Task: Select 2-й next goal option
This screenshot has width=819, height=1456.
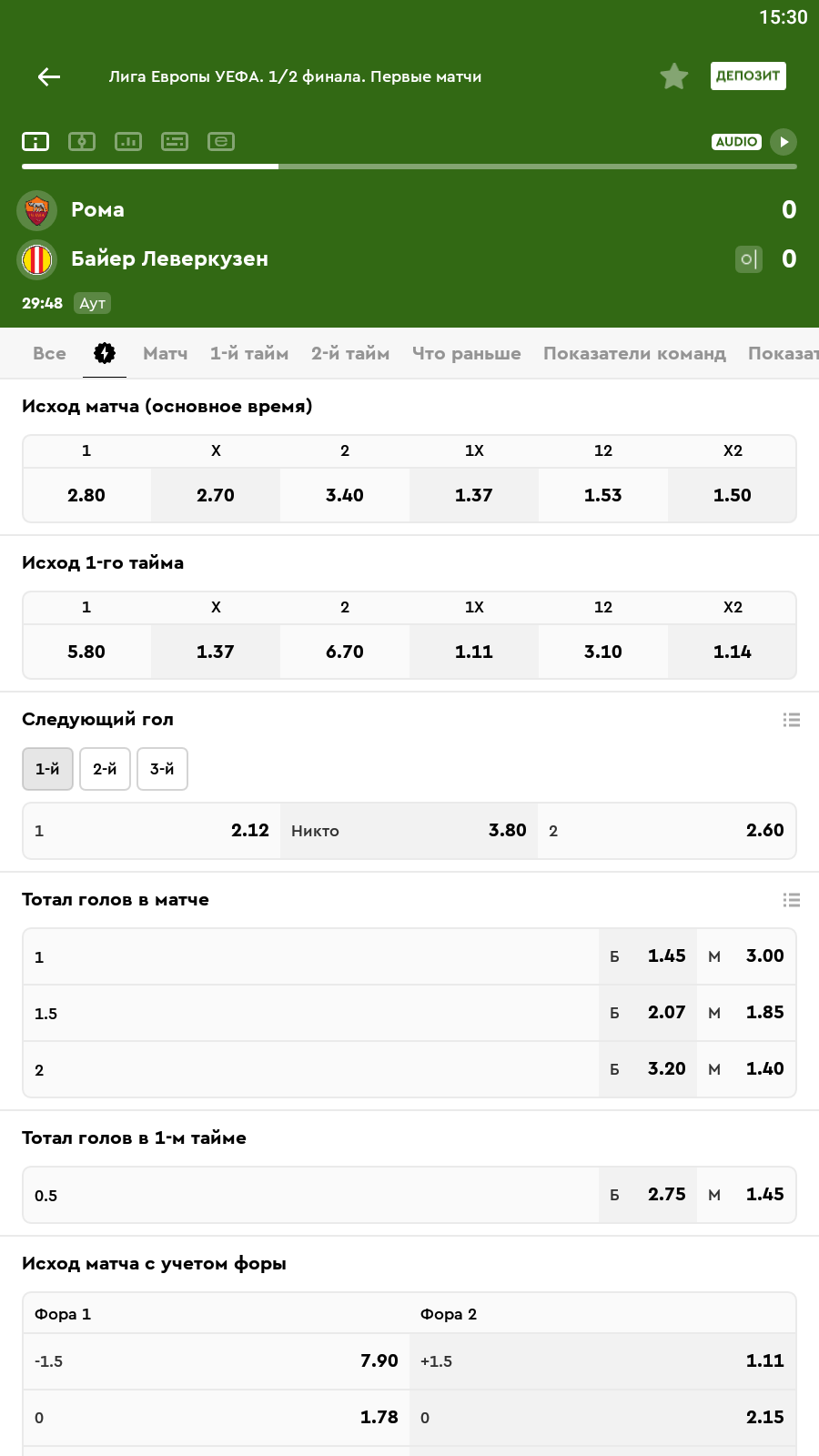Action: (105, 769)
